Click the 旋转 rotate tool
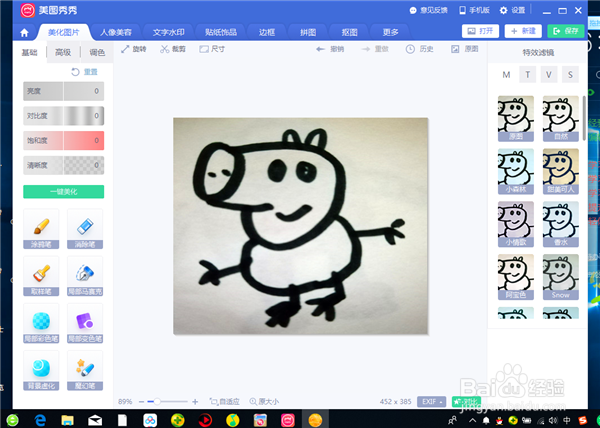The image size is (600, 428). tap(134, 49)
